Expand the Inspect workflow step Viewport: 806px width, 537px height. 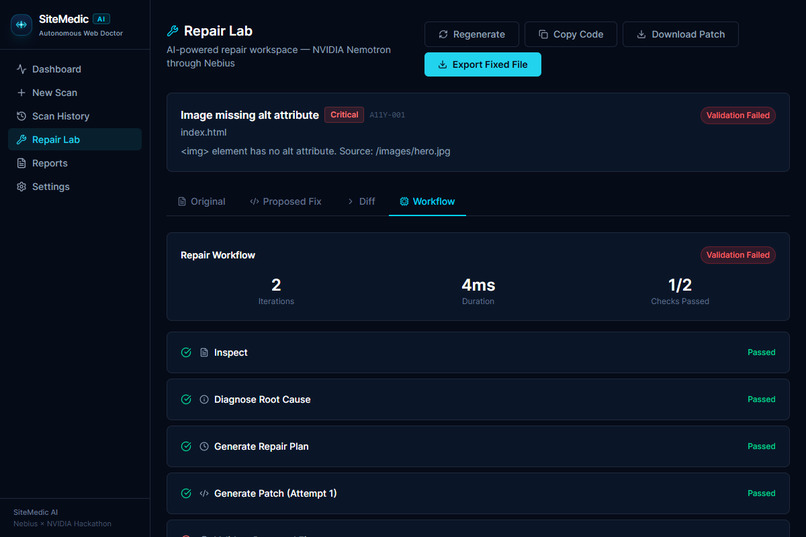[x=478, y=352]
